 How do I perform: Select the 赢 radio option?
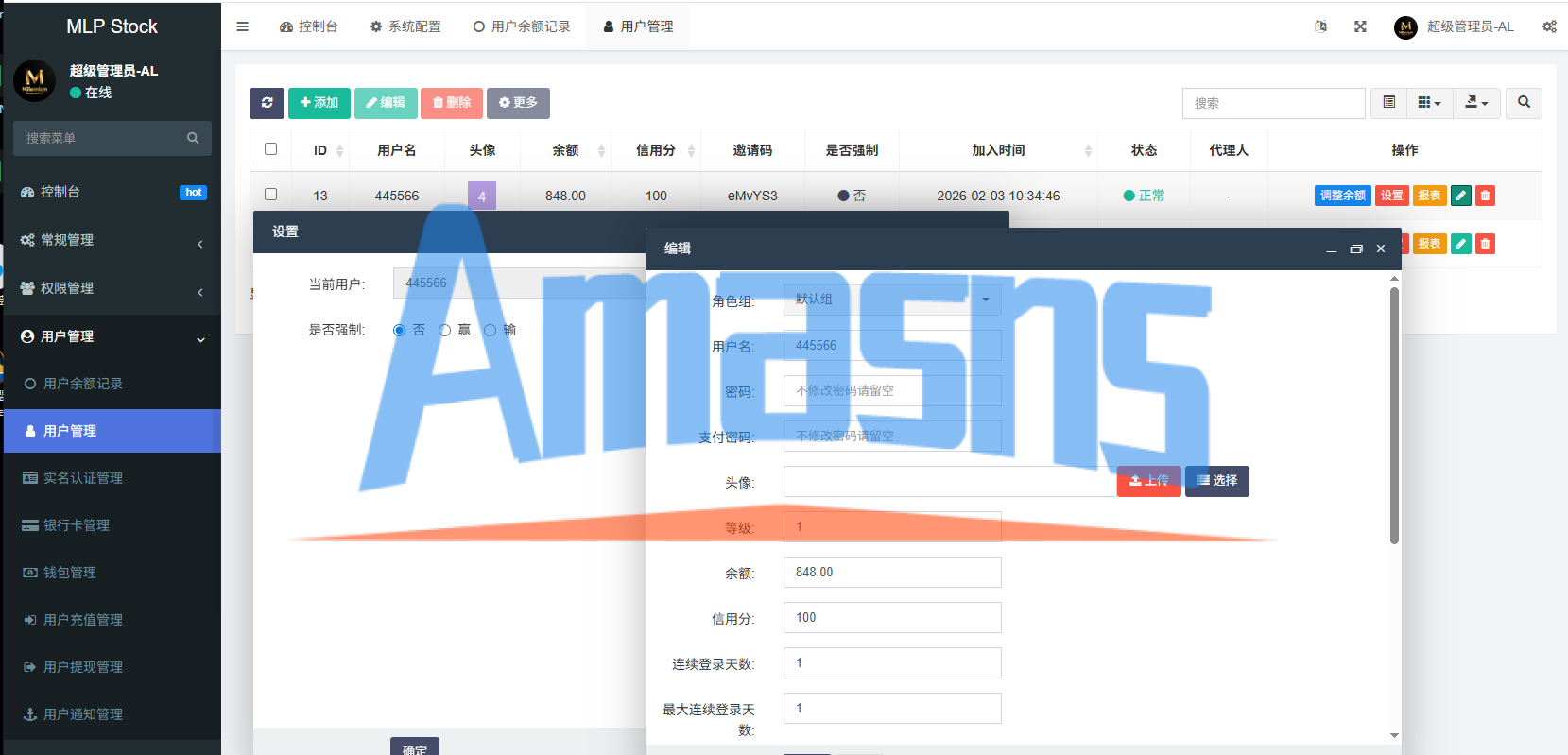[444, 330]
